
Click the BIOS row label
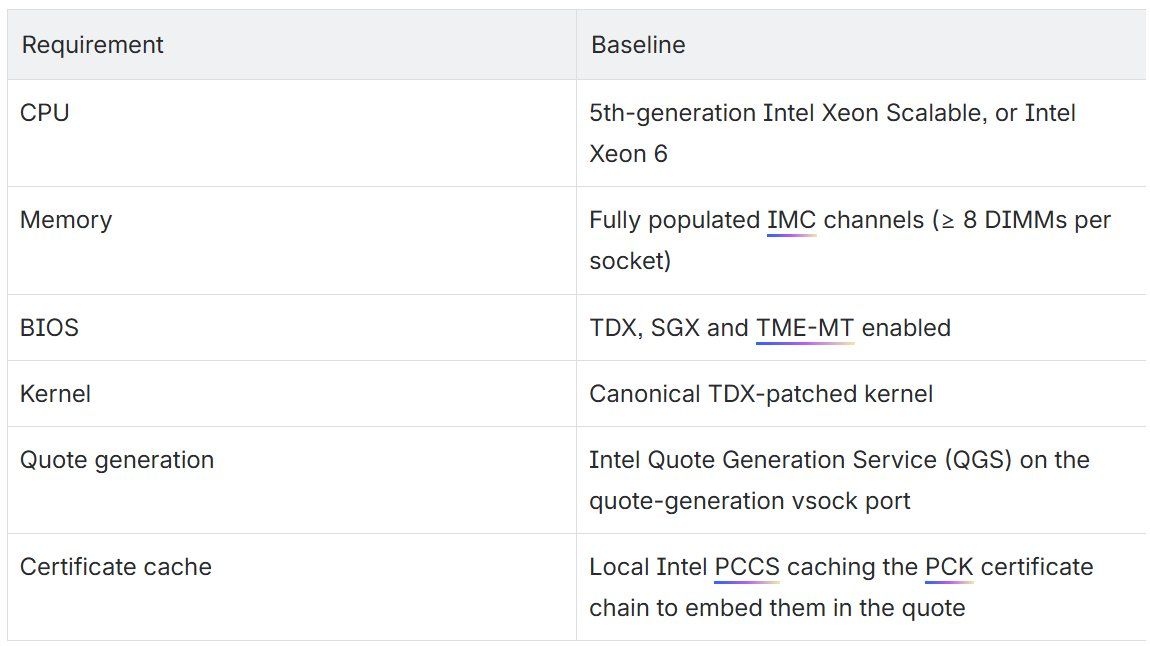49,328
